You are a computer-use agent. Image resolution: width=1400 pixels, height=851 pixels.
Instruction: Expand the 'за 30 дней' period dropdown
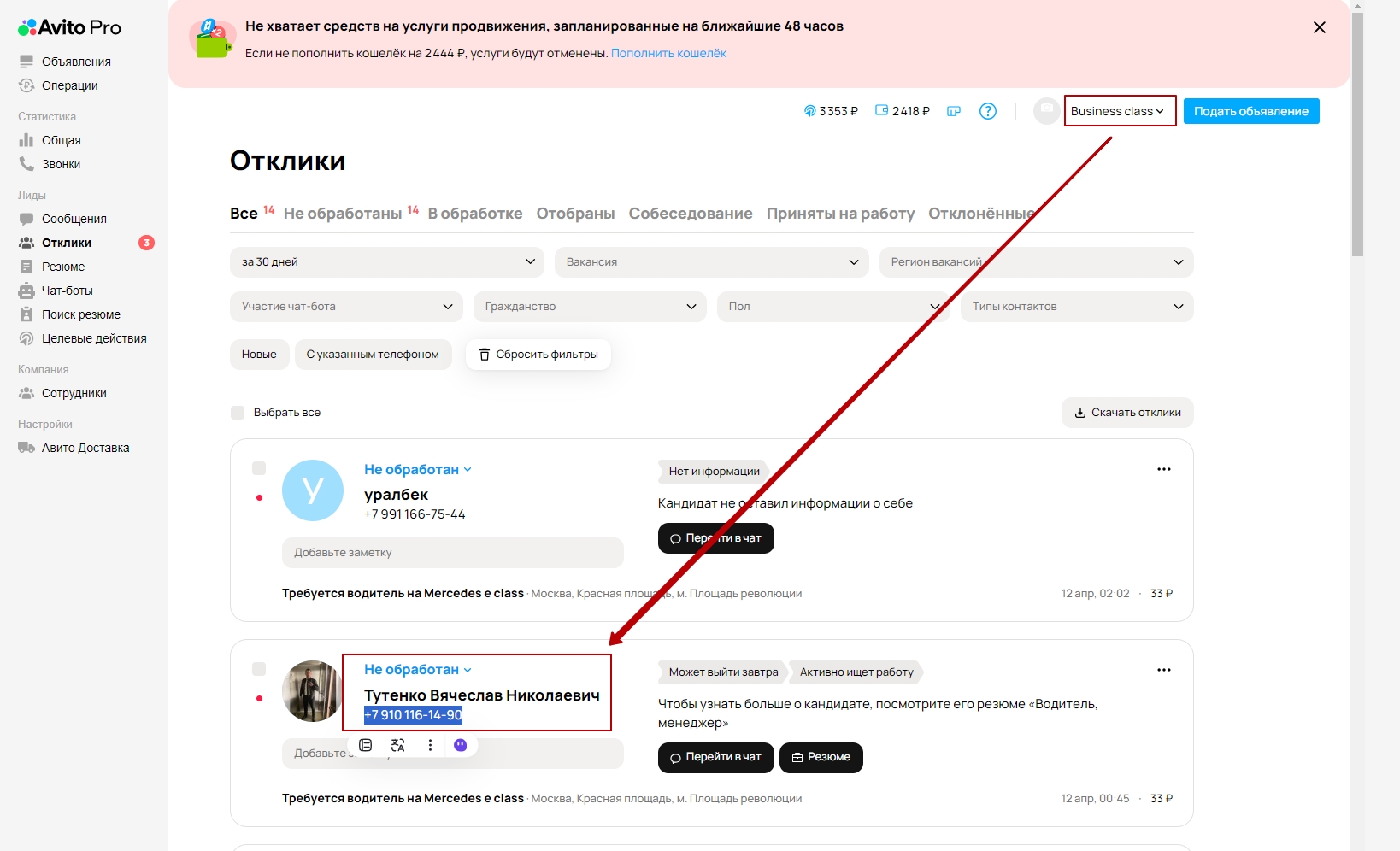coord(387,262)
